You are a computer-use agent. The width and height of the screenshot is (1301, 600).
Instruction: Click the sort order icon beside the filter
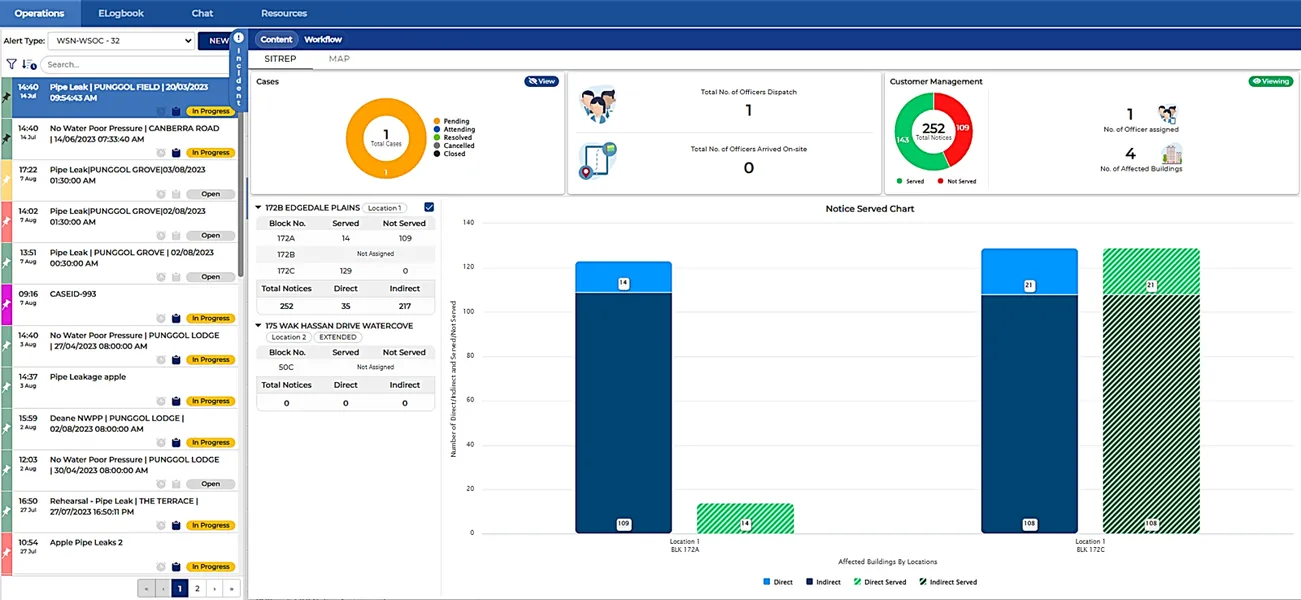(x=29, y=64)
